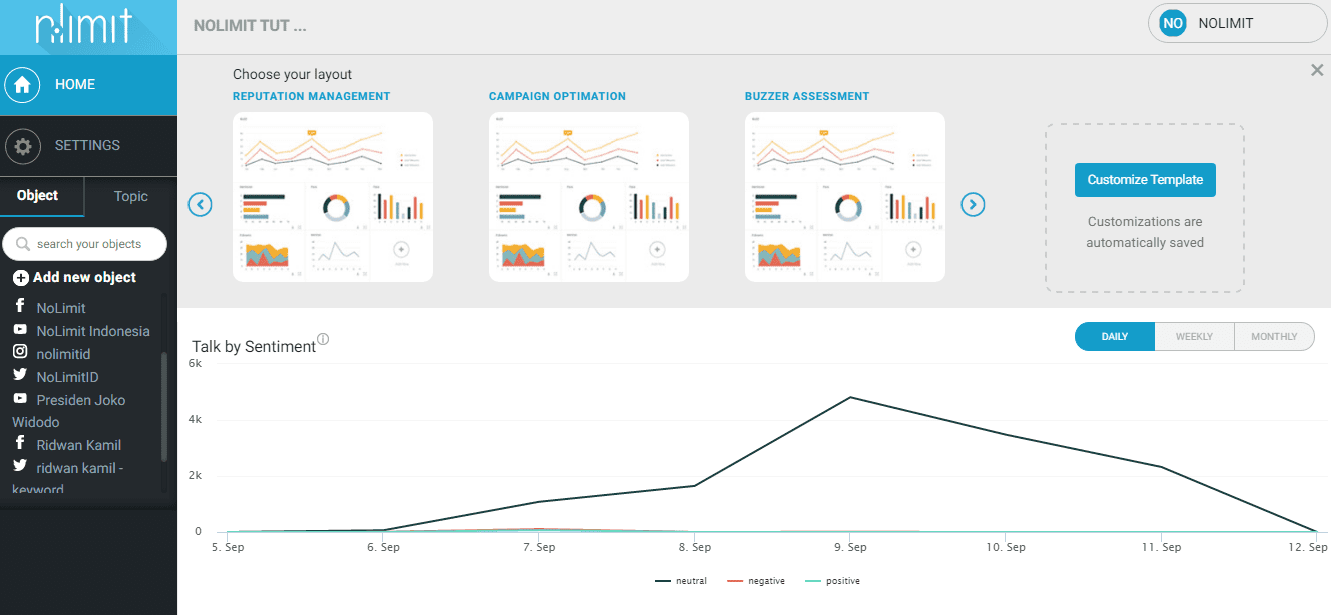Choose Reputation Management layout thumbnail
Viewport: 1331px width, 615px height.
(333, 197)
